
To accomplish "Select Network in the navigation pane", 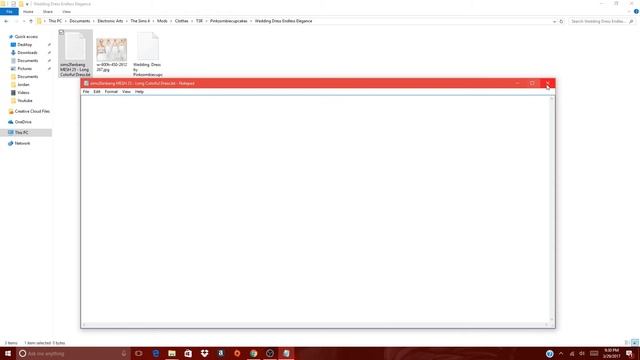I will 22,143.
